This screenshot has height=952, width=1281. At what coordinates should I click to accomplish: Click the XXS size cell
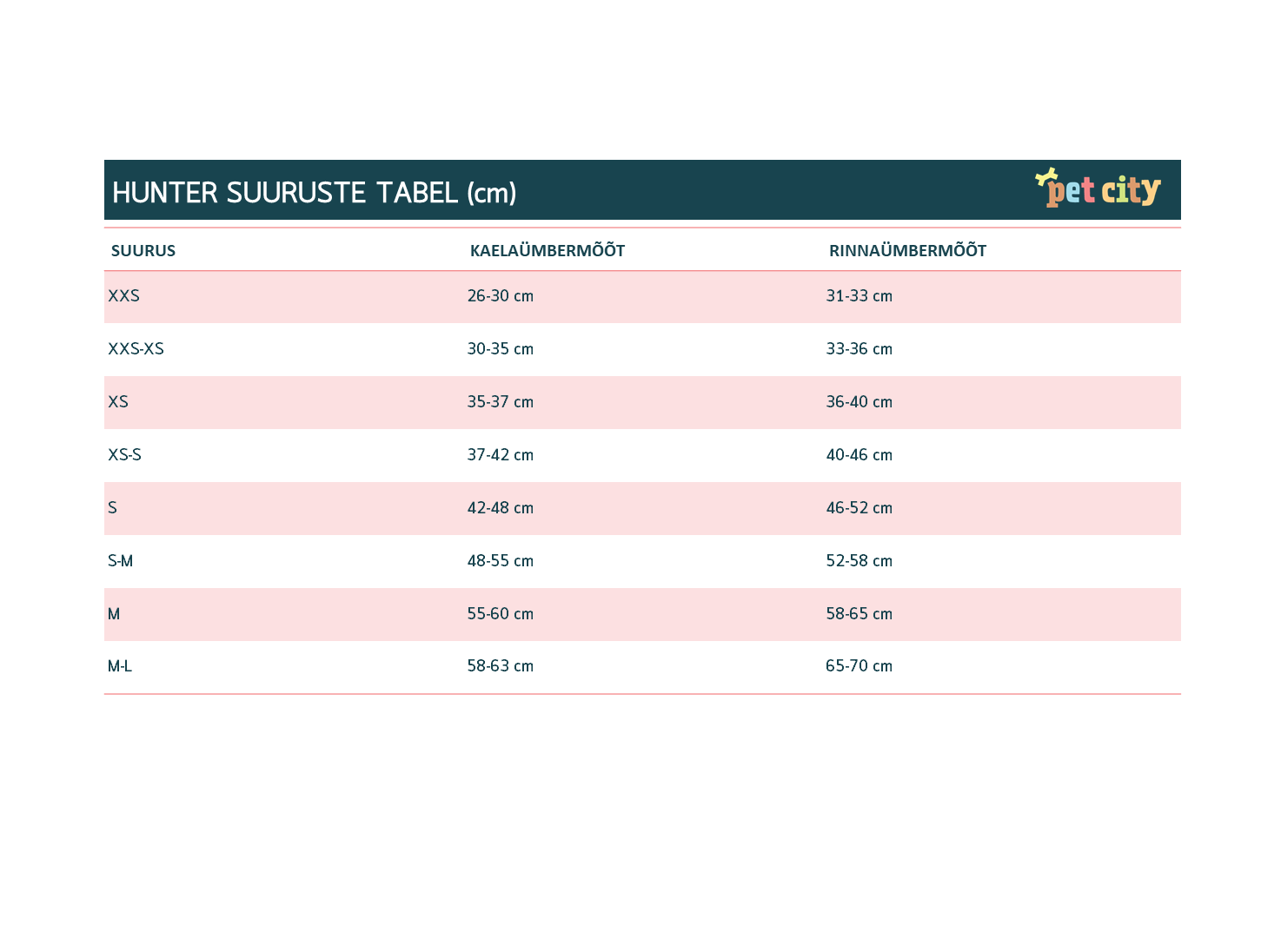pos(123,296)
